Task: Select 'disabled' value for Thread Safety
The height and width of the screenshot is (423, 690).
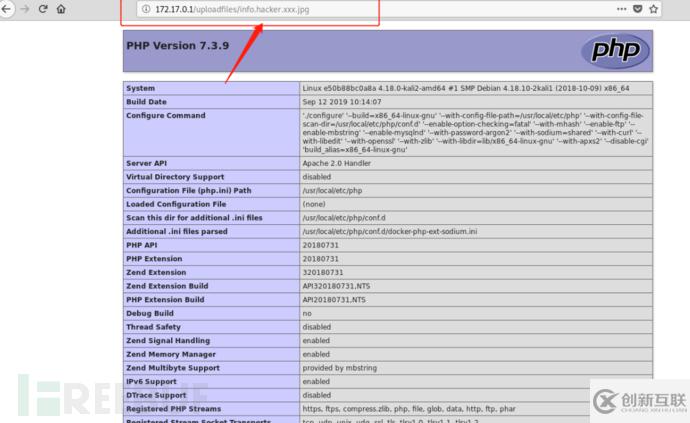Action: (x=316, y=327)
